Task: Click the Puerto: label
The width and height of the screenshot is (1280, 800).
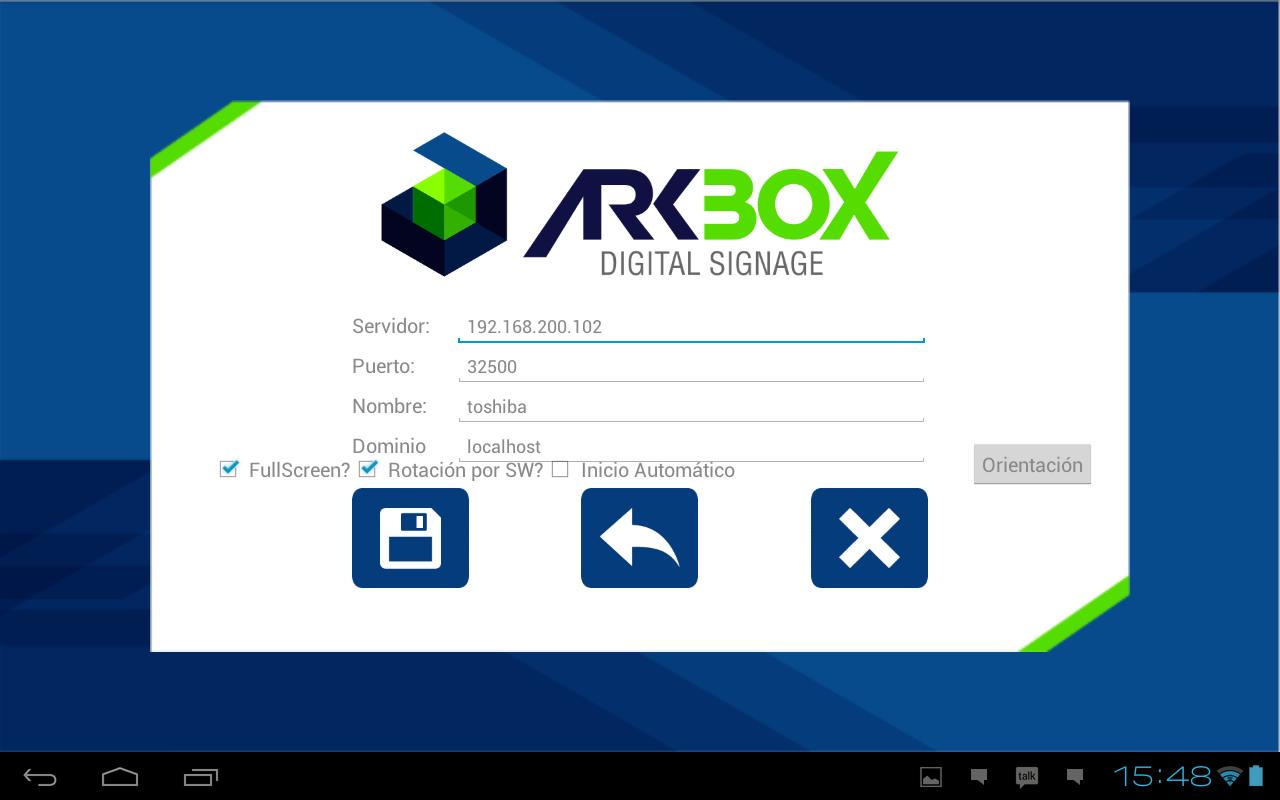Action: (383, 366)
